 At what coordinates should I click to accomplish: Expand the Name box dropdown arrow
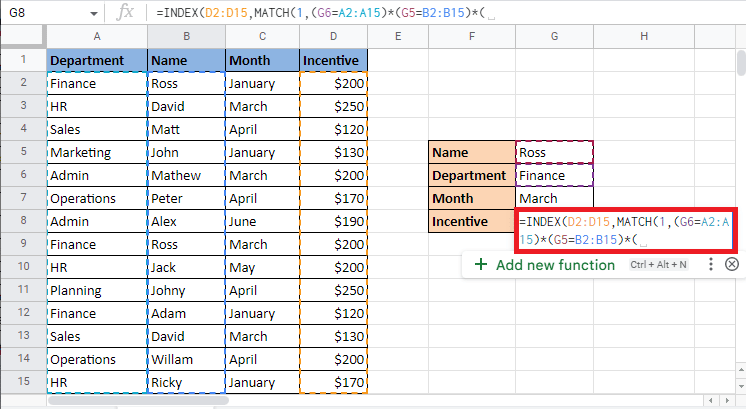click(93, 14)
